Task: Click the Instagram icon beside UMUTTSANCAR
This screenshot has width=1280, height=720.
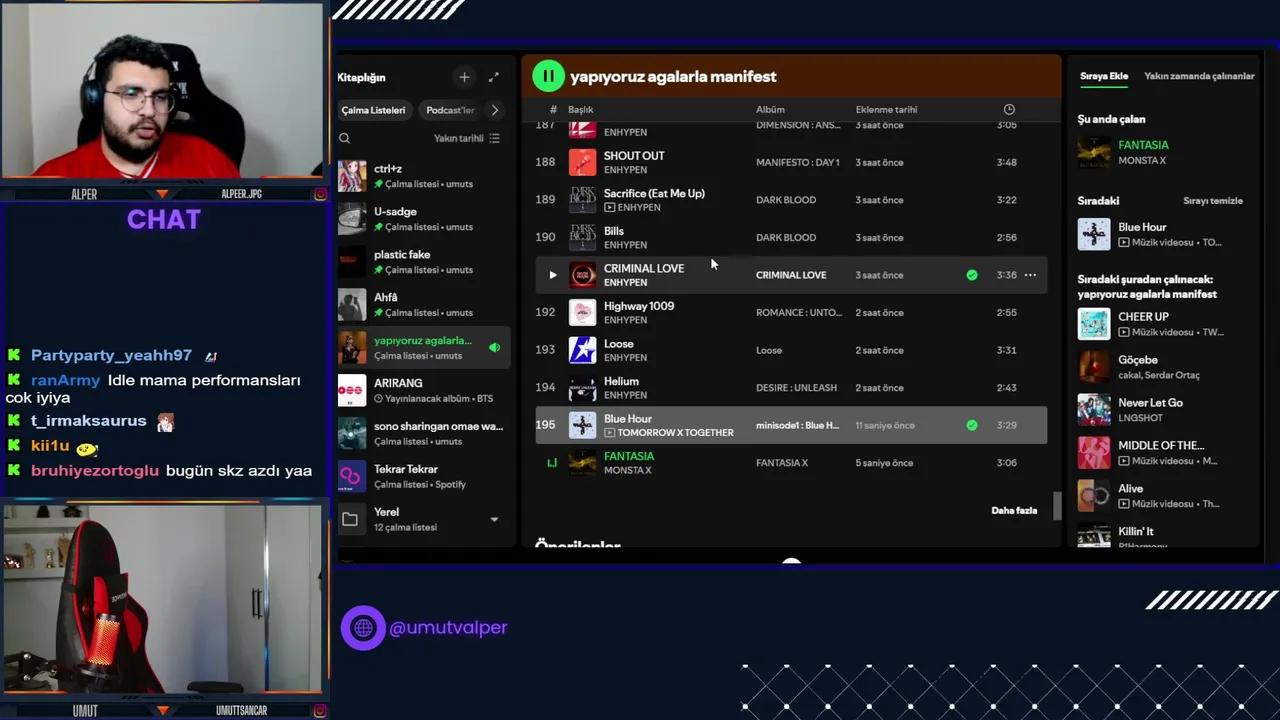Action: [321, 710]
